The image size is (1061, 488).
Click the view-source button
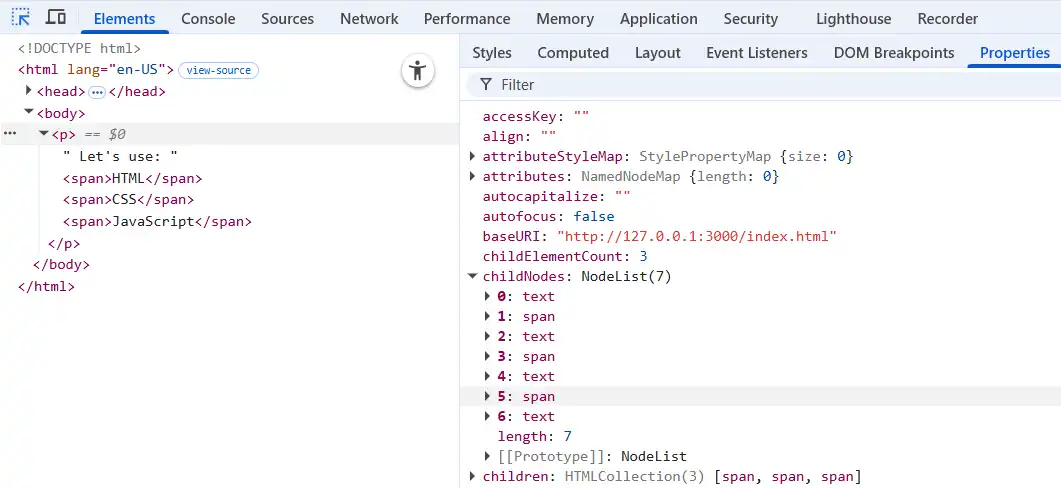(x=219, y=71)
